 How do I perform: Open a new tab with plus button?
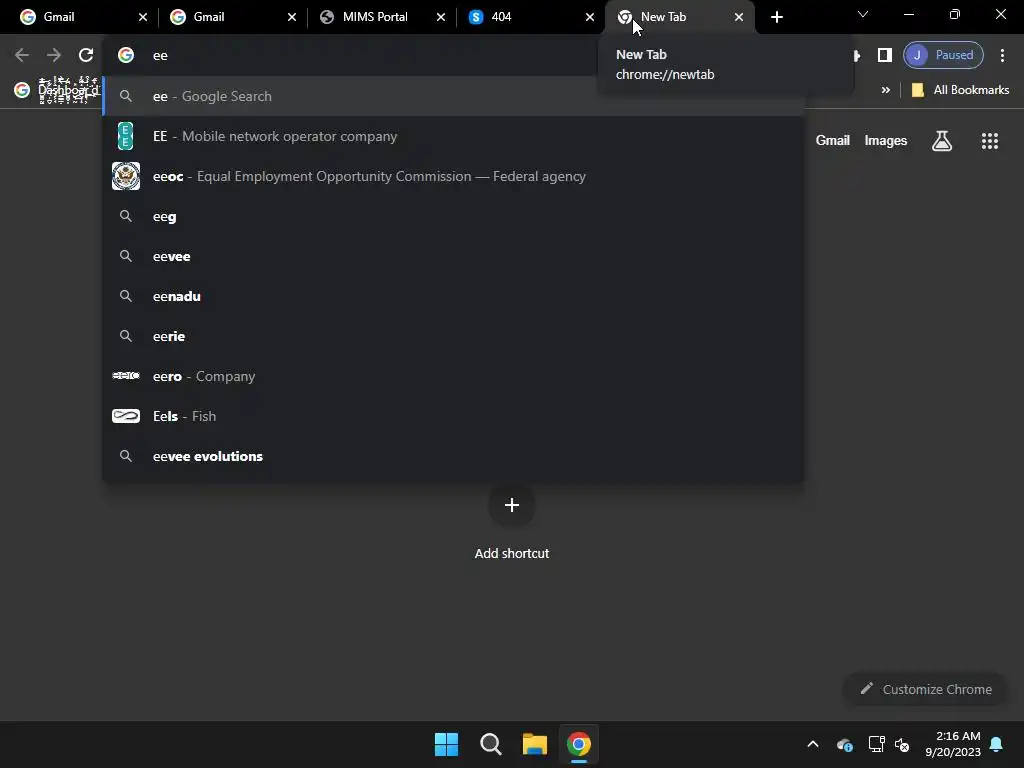coord(776,17)
